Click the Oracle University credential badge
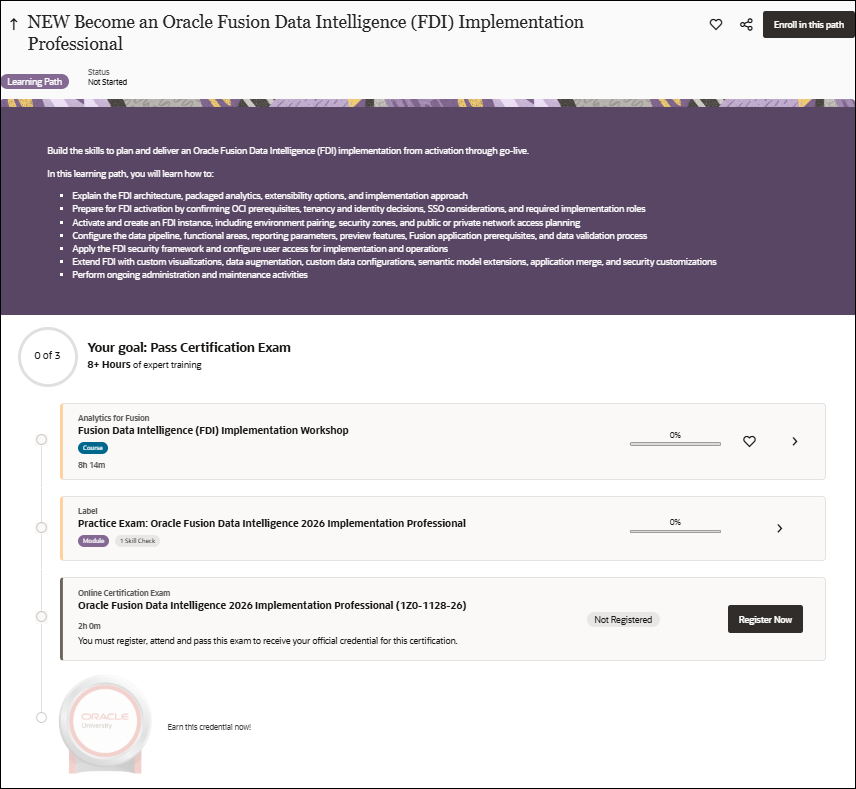The width and height of the screenshot is (856, 789). tap(105, 723)
